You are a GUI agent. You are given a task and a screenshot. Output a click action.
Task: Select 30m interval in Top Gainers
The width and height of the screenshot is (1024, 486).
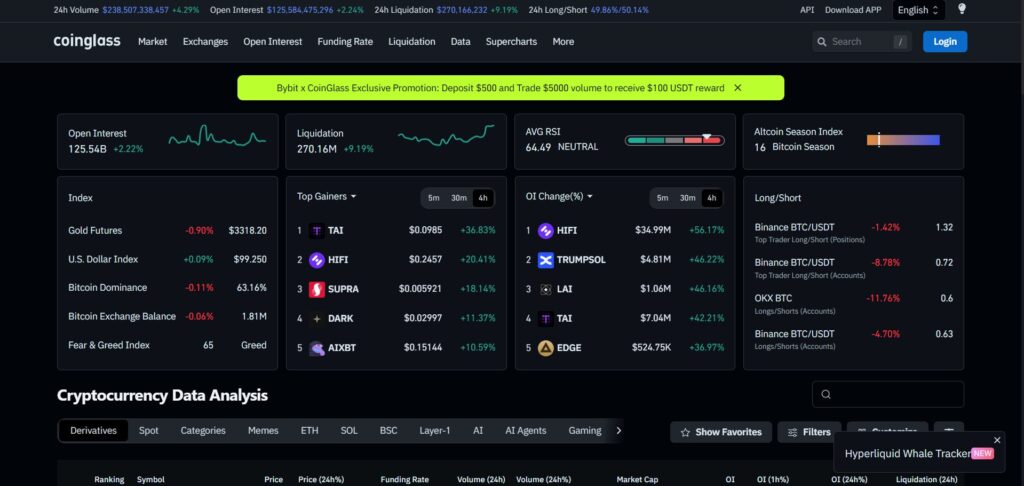pyautogui.click(x=458, y=198)
